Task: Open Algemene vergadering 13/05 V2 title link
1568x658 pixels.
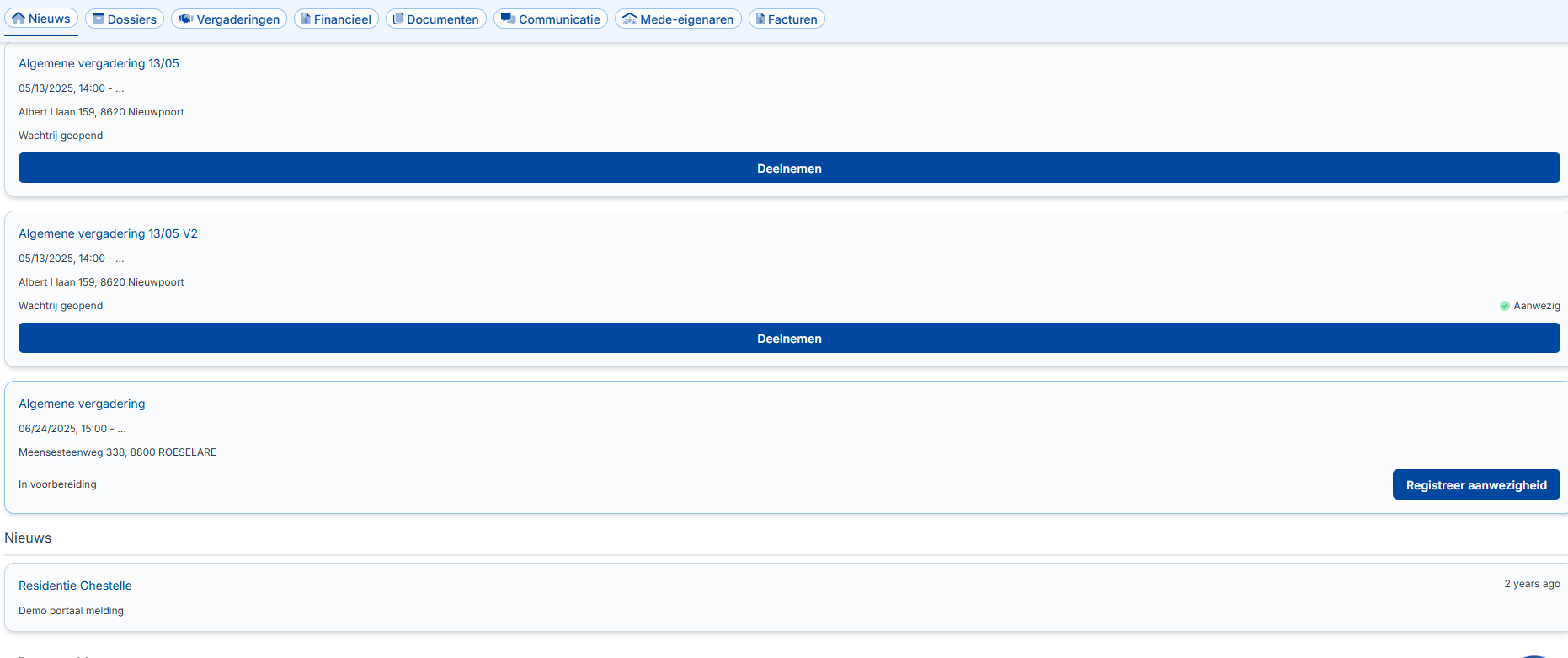Action: pos(108,233)
